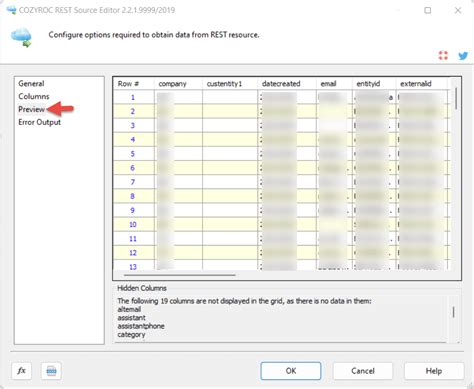Select row number 5 in grid
Image resolution: width=474 pixels, height=389 pixels.
(133, 154)
